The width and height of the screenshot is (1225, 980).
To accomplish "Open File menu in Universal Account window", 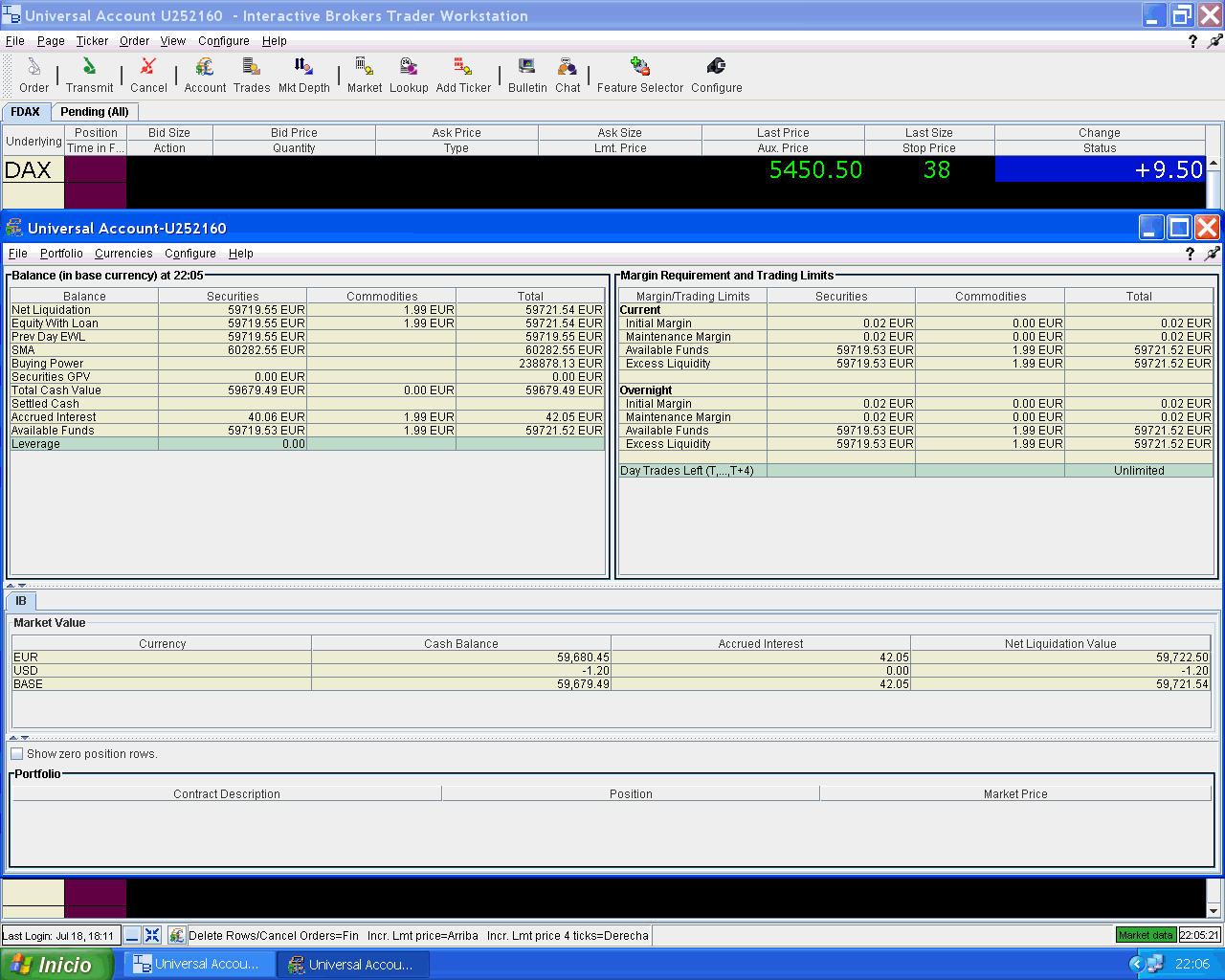I will [18, 254].
